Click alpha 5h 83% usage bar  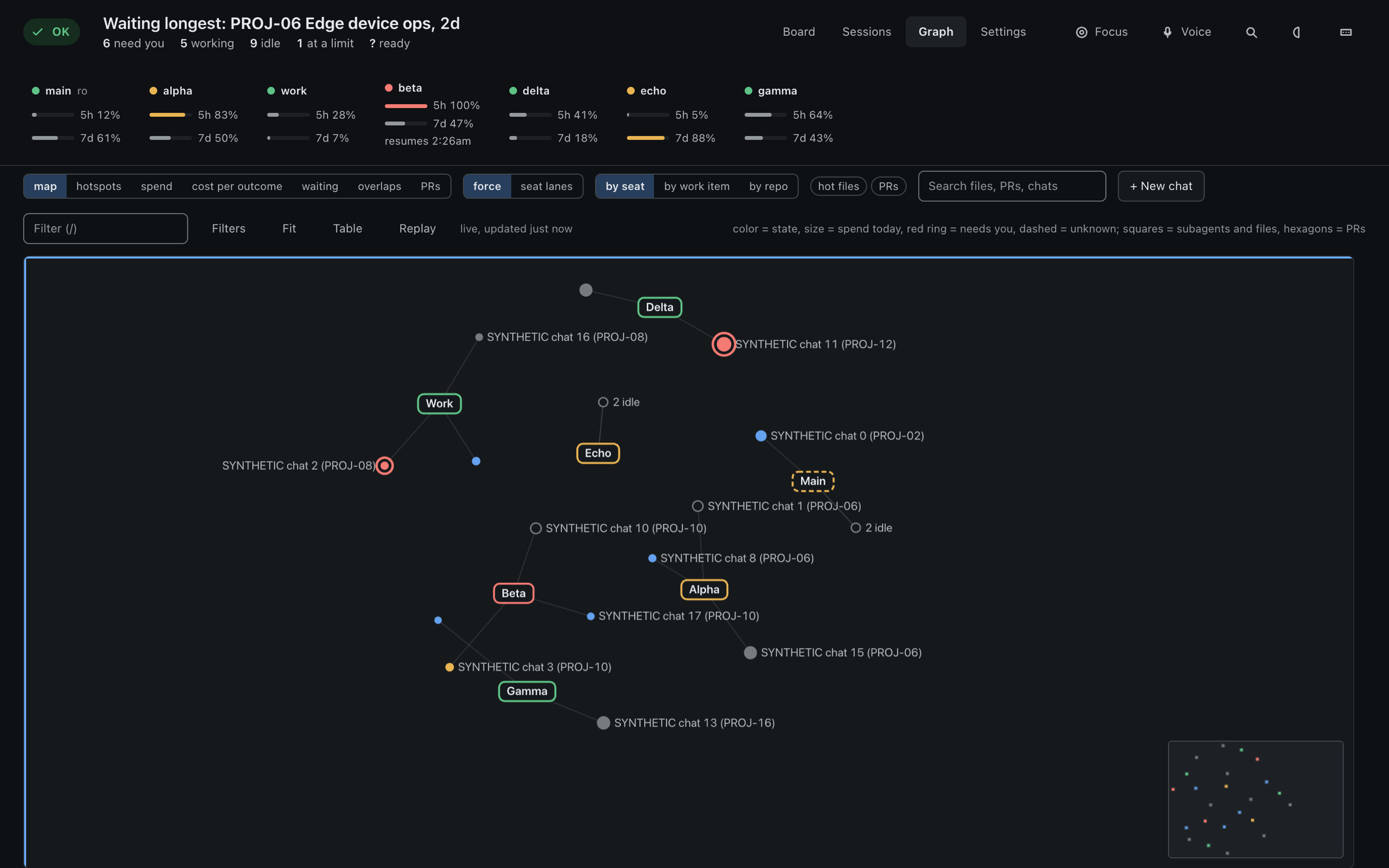point(170,115)
